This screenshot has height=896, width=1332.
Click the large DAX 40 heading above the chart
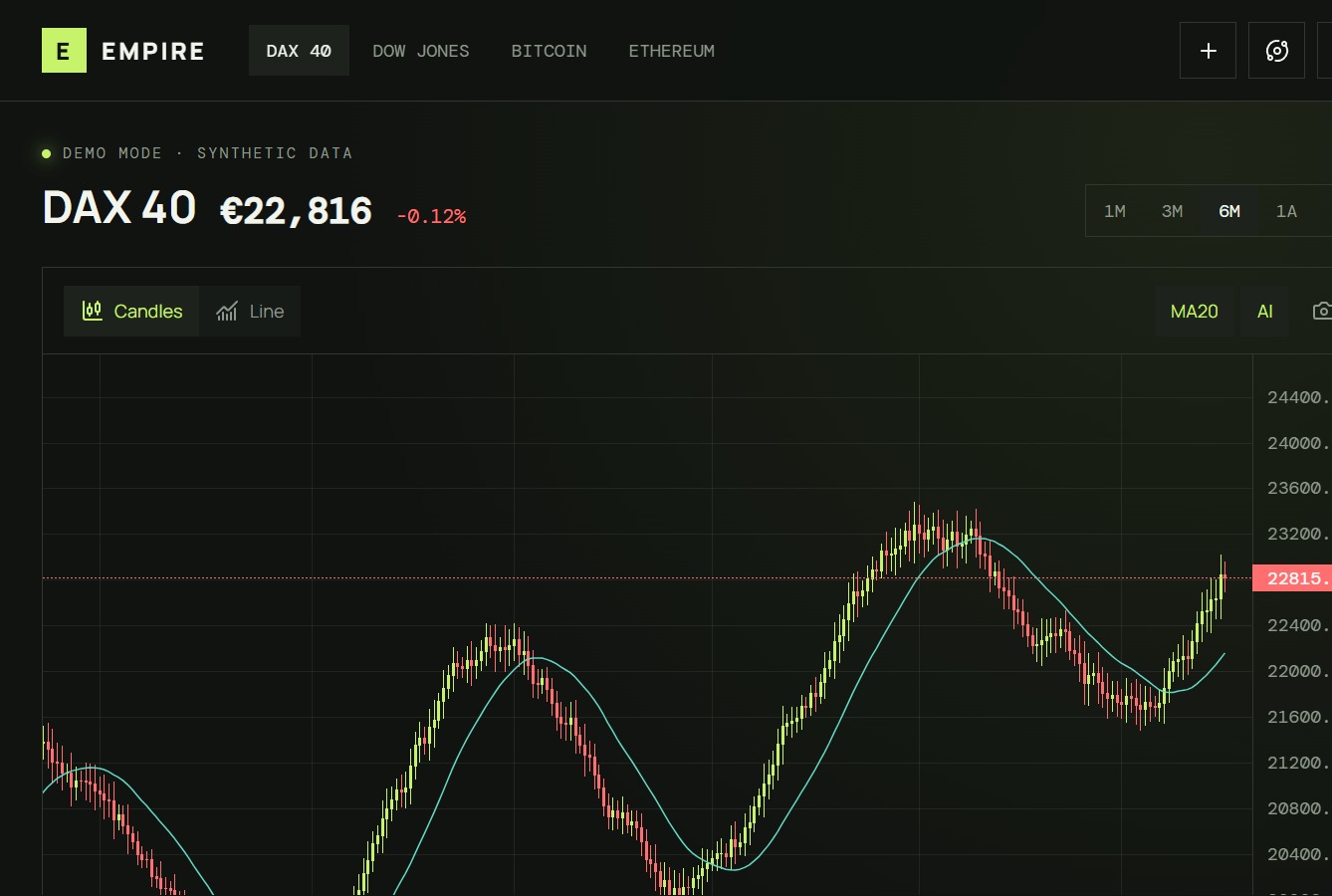tap(119, 208)
